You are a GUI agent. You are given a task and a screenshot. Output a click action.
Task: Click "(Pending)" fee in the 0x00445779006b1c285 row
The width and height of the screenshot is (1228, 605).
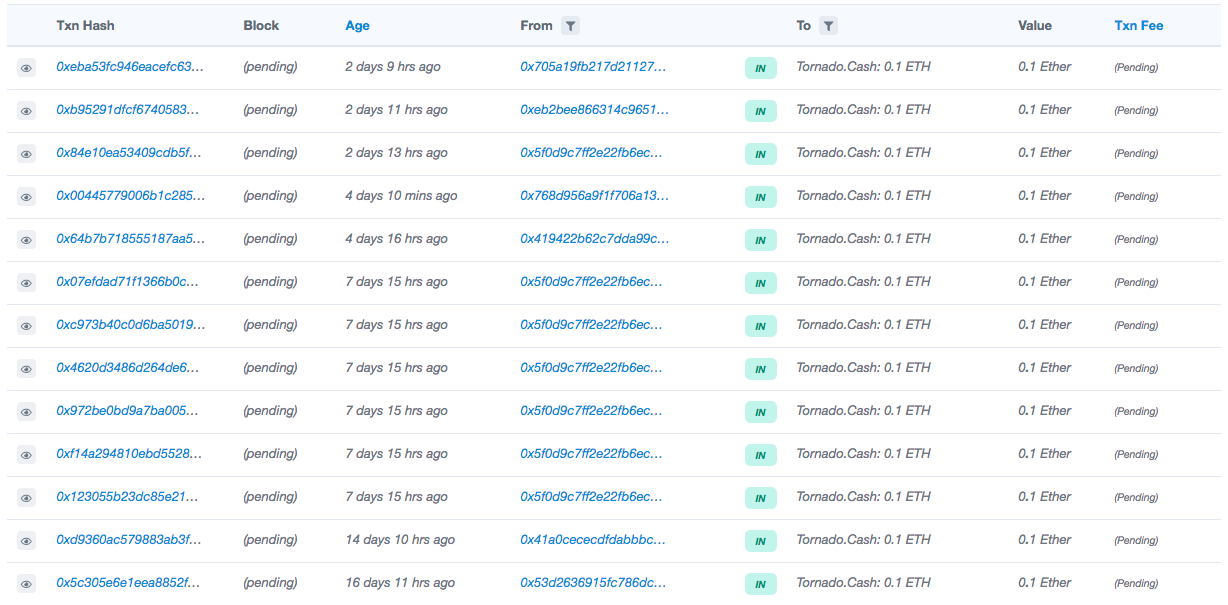pos(1136,197)
